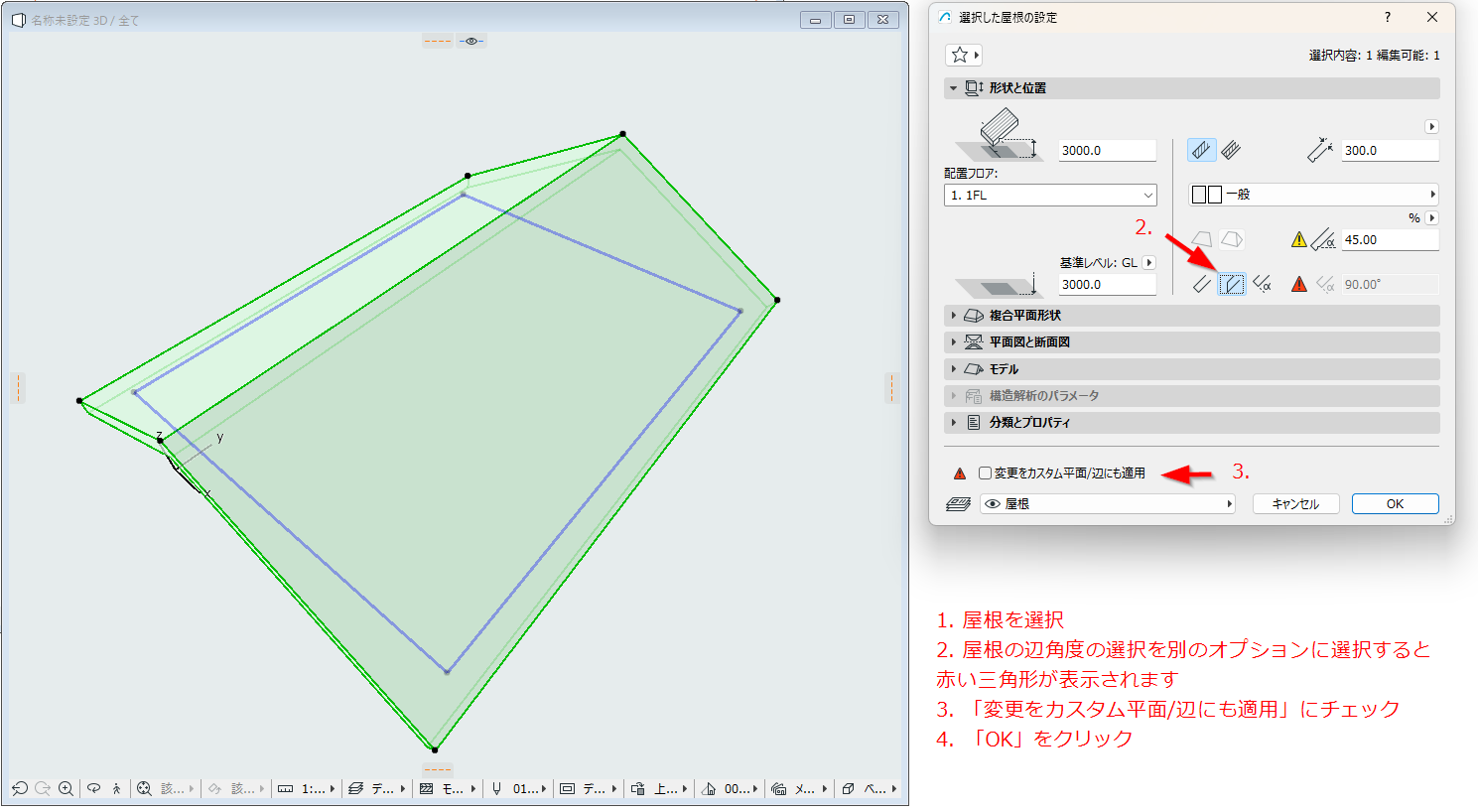1478x812 pixels.
Task: Choose the vertical edge angle option
Action: [x=1232, y=284]
